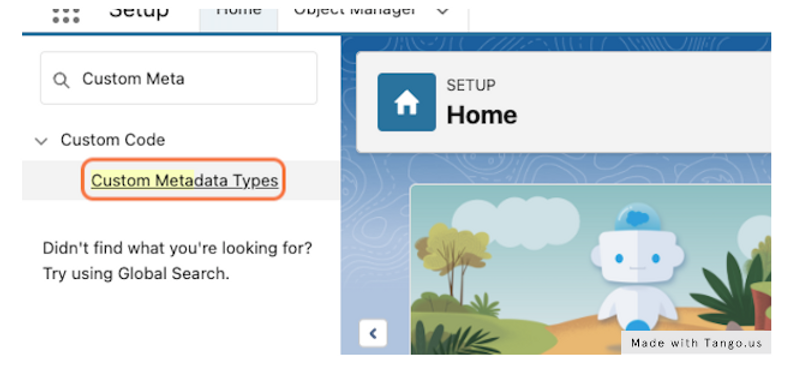This screenshot has width=790, height=369.
Task: Click the Quick Find box containing Custom Meta
Action: (x=179, y=78)
